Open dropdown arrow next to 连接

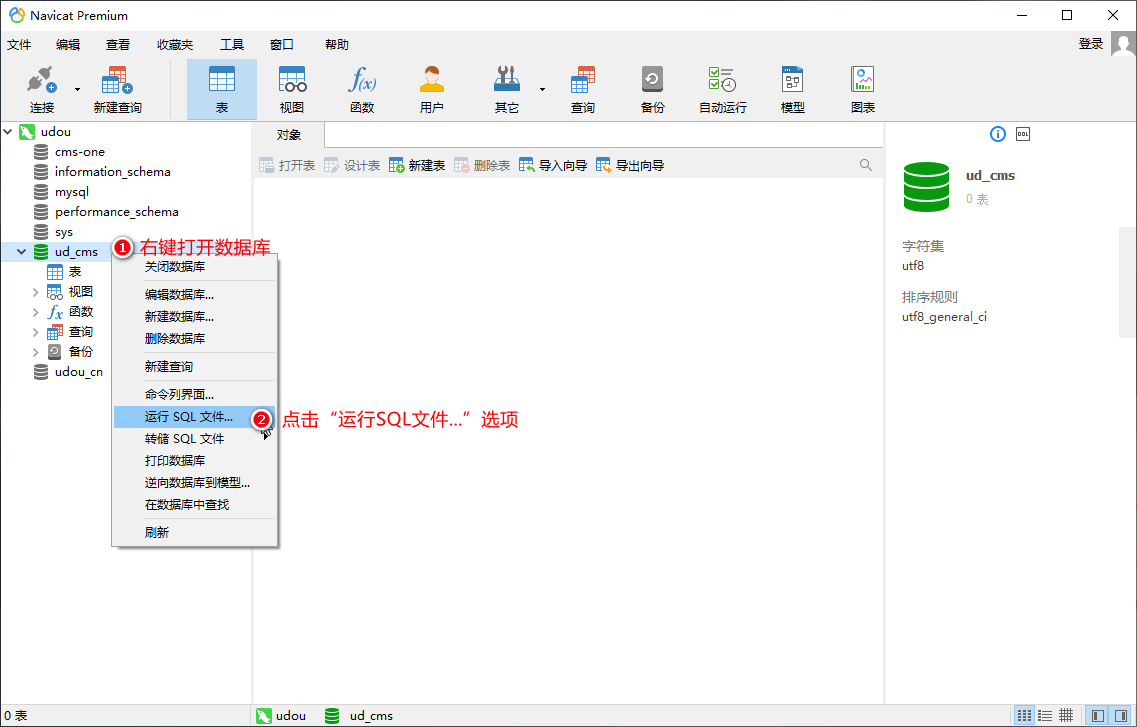coord(77,89)
